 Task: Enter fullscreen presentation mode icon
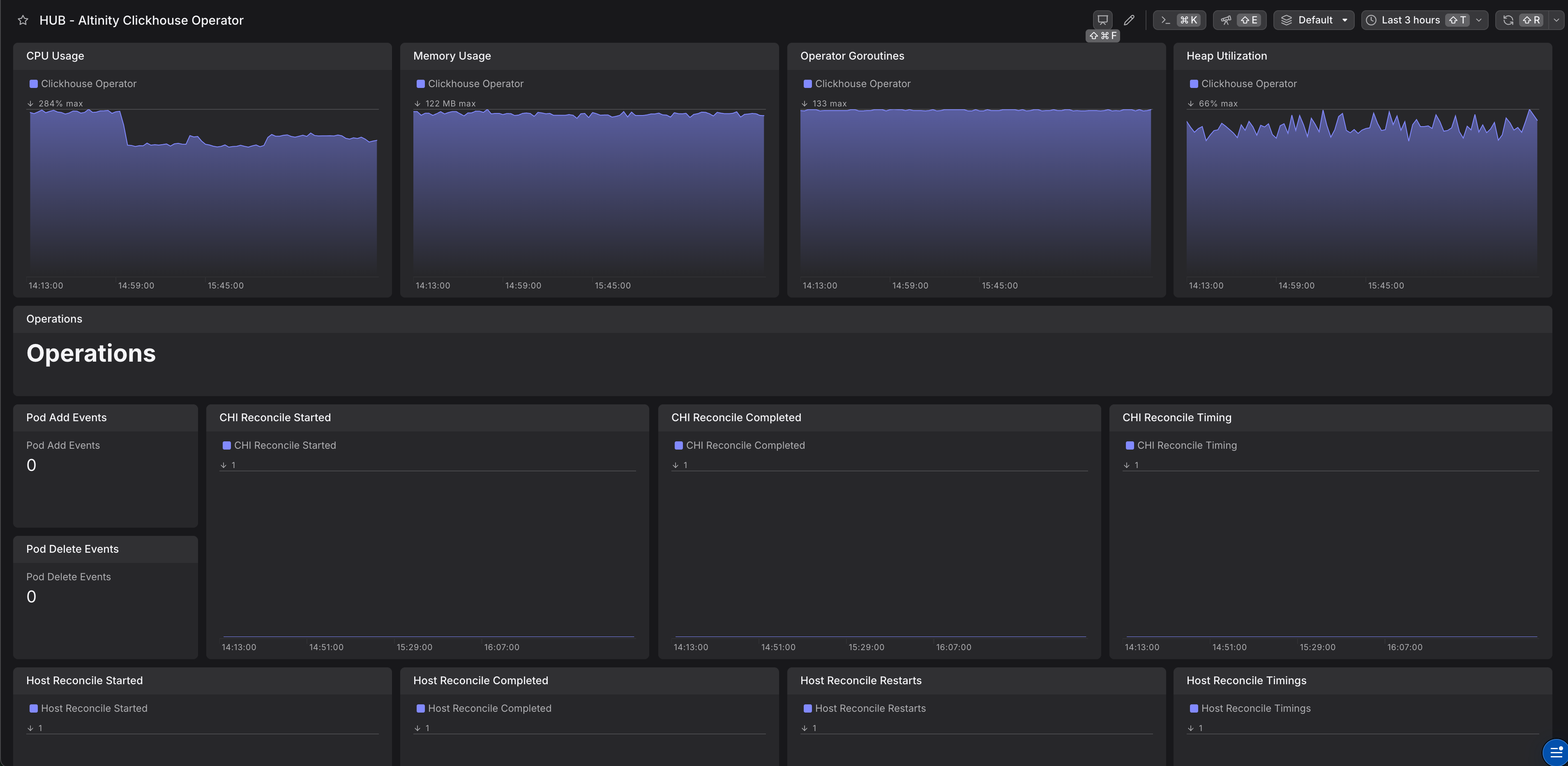coord(1102,20)
